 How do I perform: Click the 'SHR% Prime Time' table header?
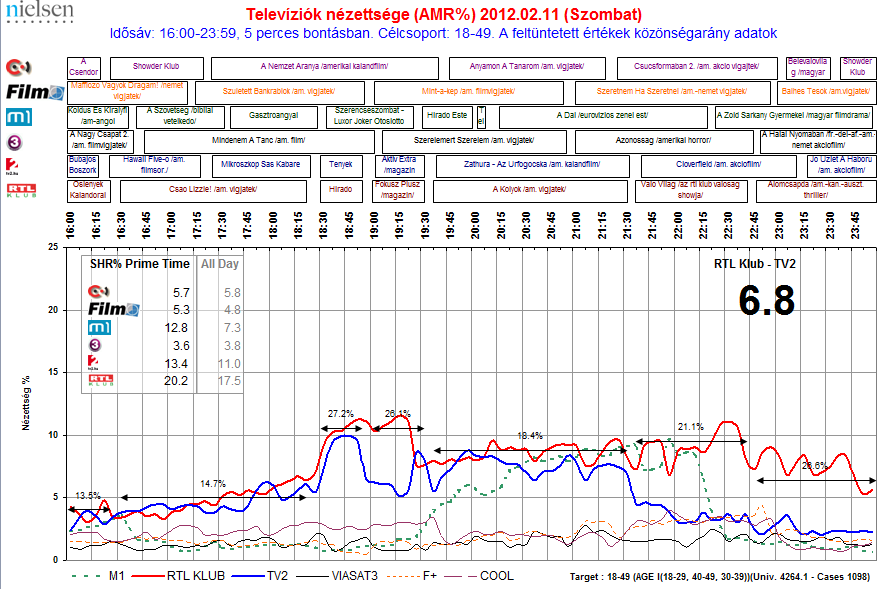pyautogui.click(x=140, y=264)
